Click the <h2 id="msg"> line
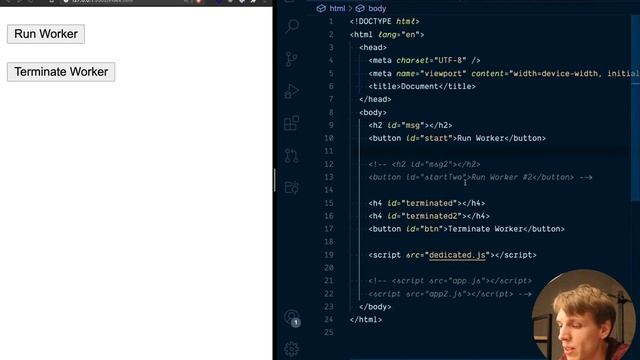 pyautogui.click(x=410, y=125)
